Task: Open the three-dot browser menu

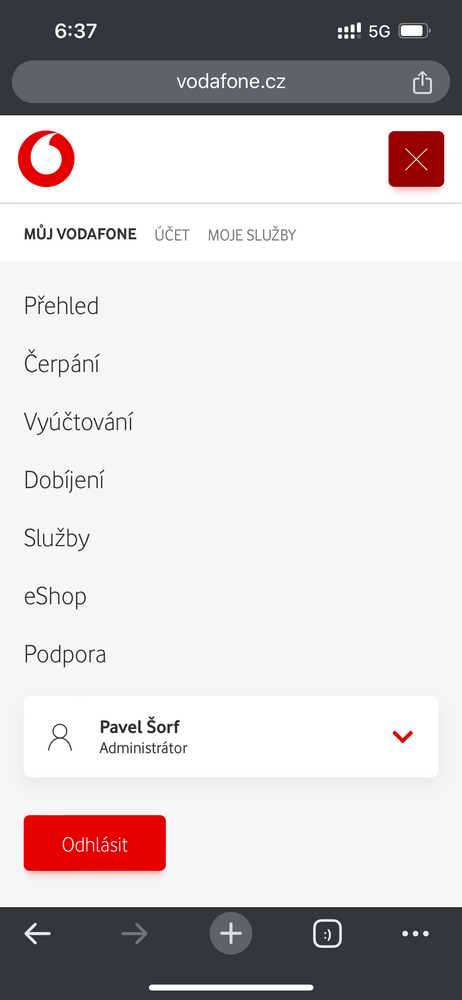Action: click(x=415, y=934)
